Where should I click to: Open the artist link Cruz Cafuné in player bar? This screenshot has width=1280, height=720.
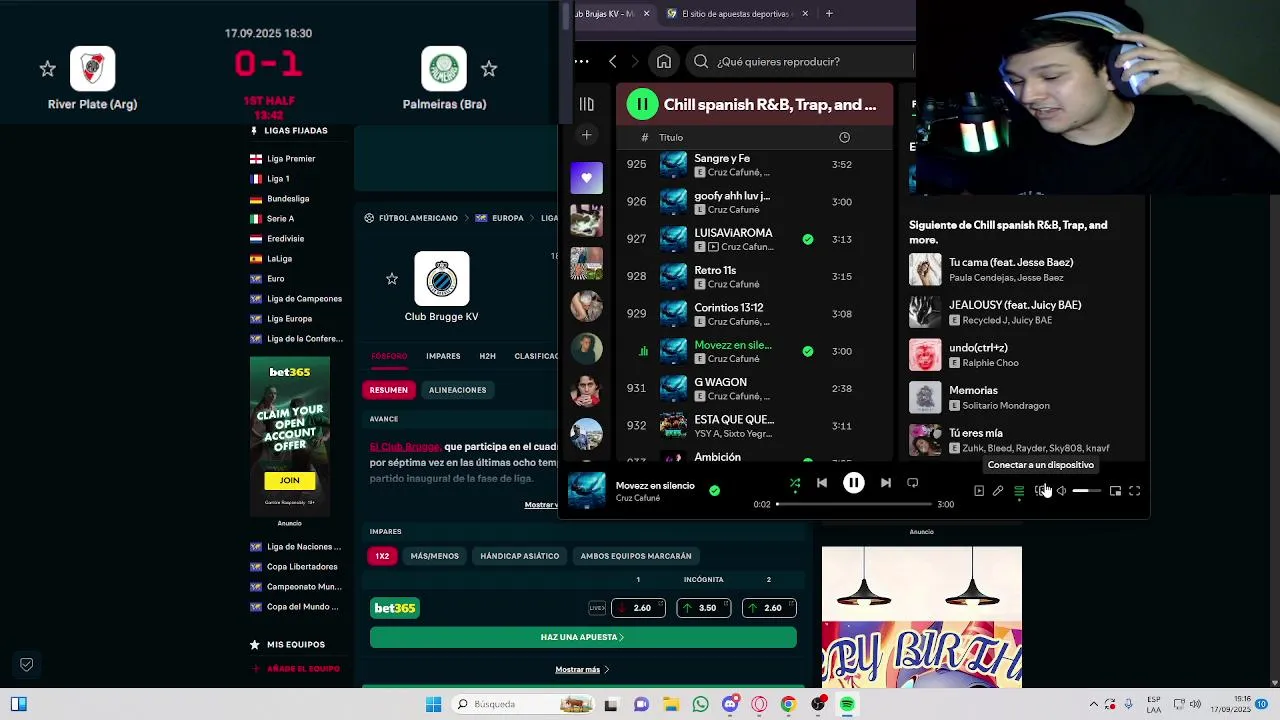(638, 498)
